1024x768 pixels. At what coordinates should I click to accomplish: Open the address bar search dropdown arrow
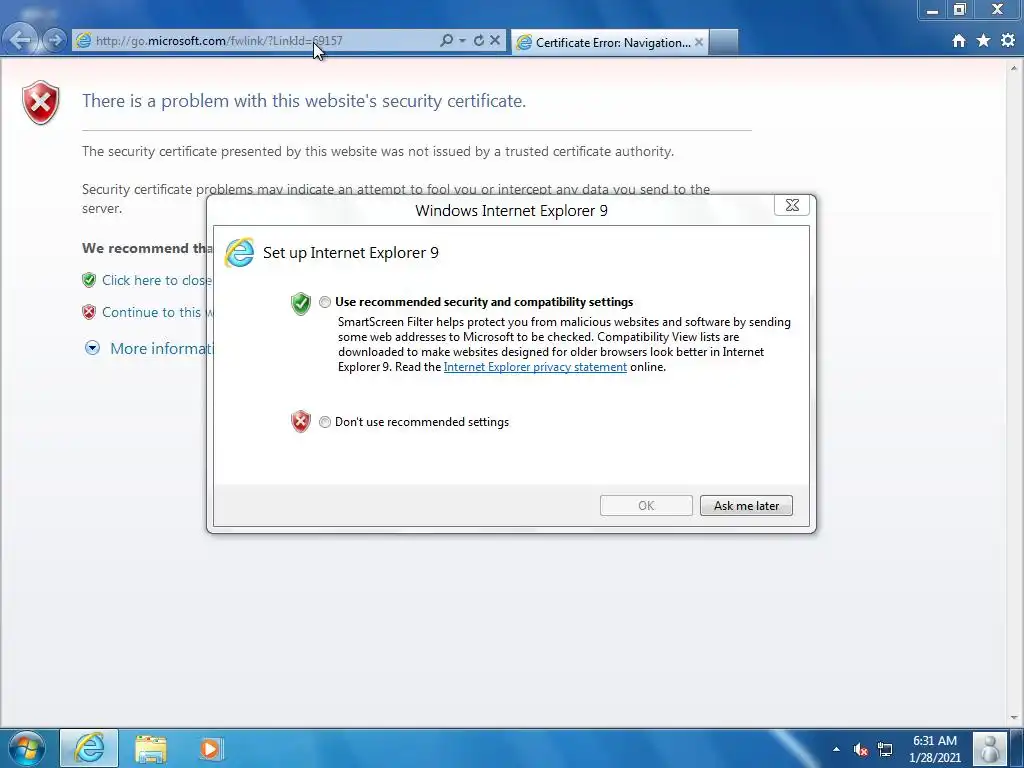462,40
